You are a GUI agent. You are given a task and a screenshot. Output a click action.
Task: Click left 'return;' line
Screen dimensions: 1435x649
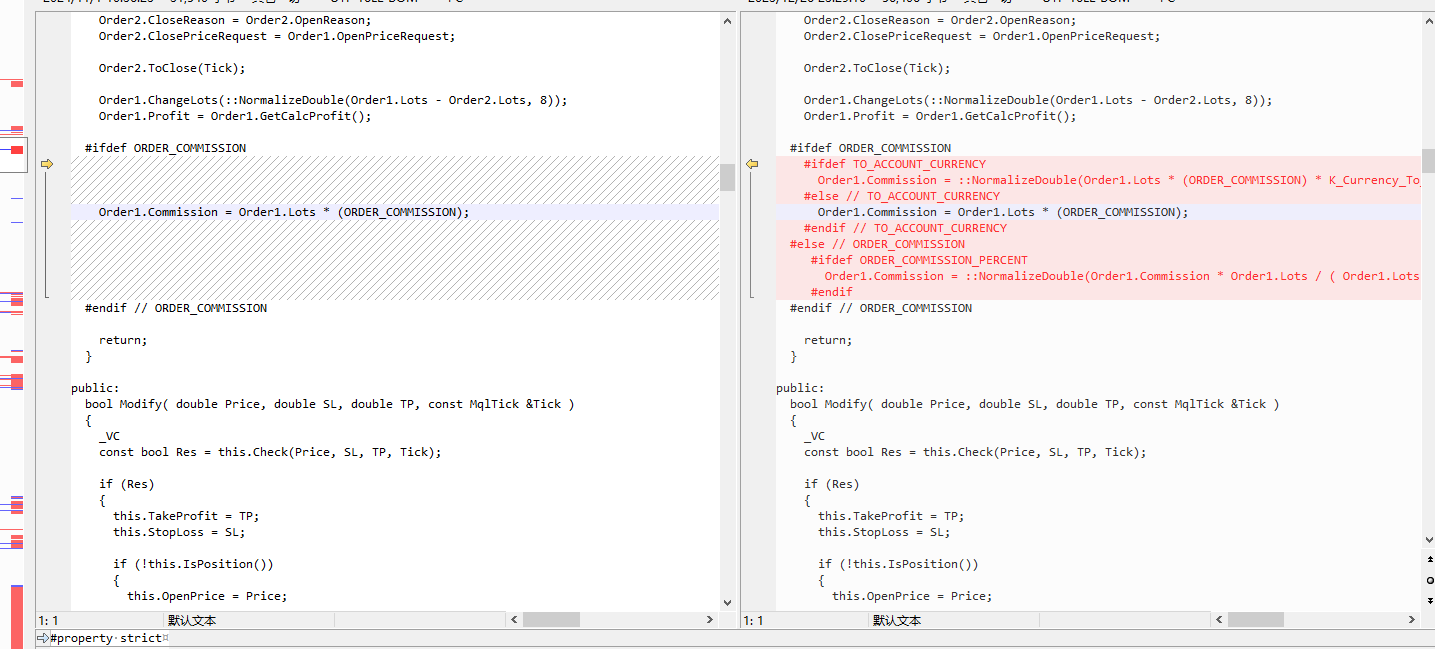(123, 340)
